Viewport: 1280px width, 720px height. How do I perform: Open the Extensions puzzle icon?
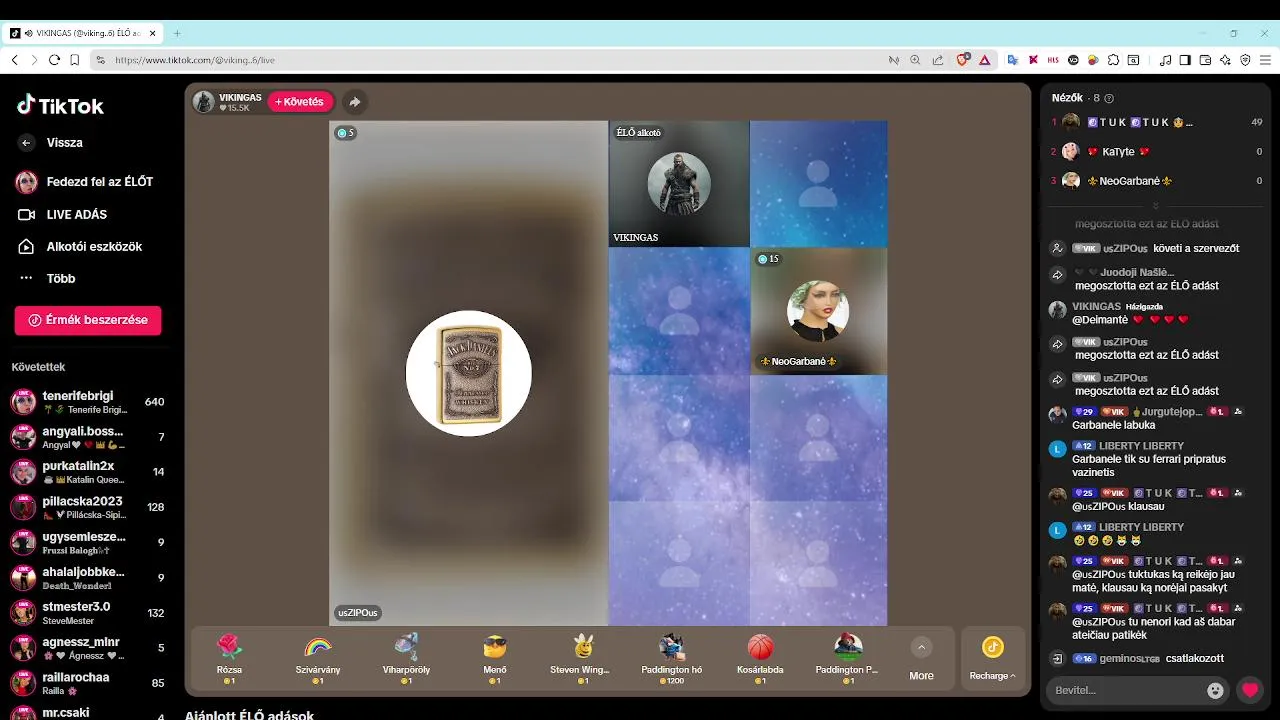[1113, 60]
